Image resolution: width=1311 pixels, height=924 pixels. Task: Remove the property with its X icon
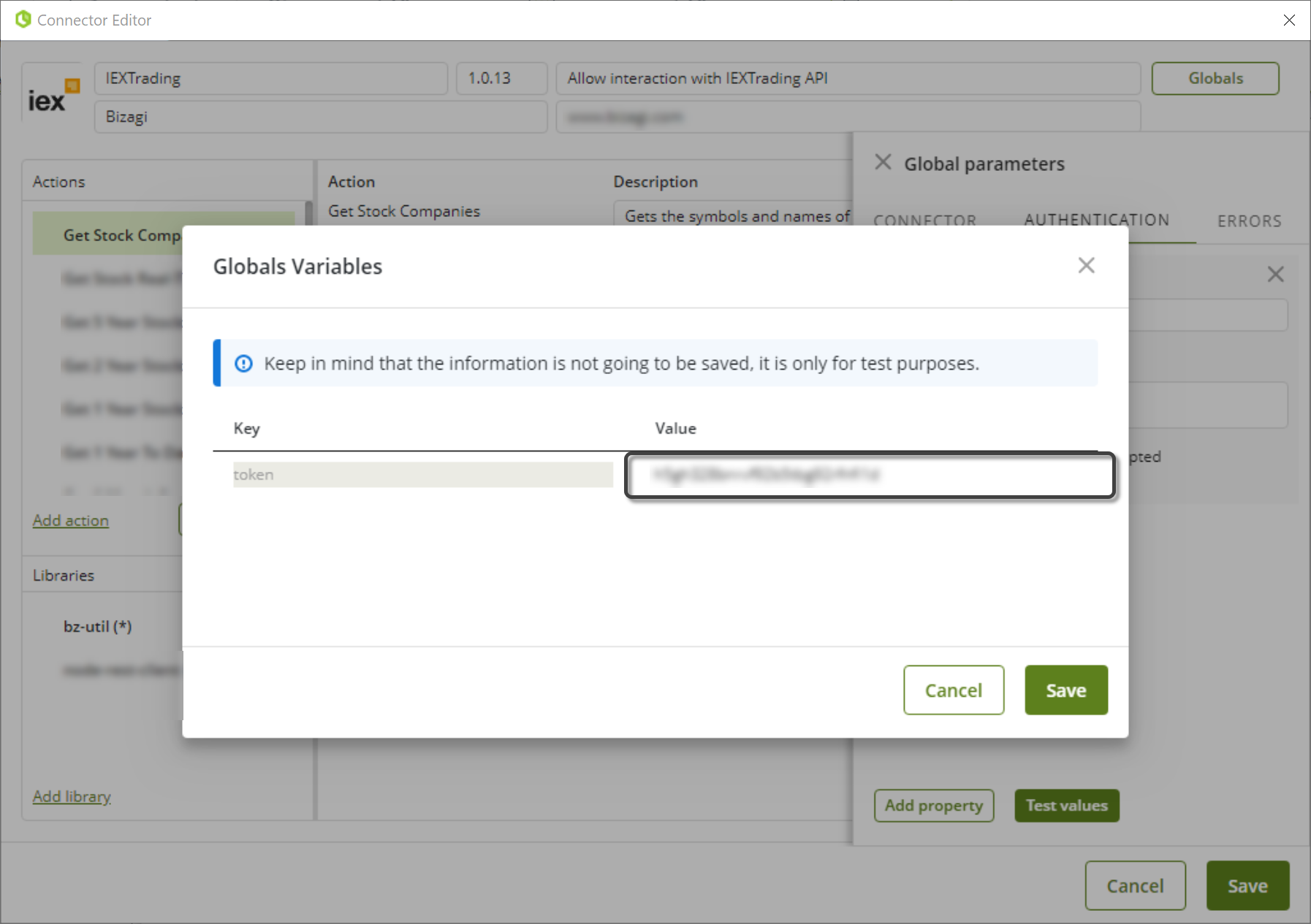1275,274
